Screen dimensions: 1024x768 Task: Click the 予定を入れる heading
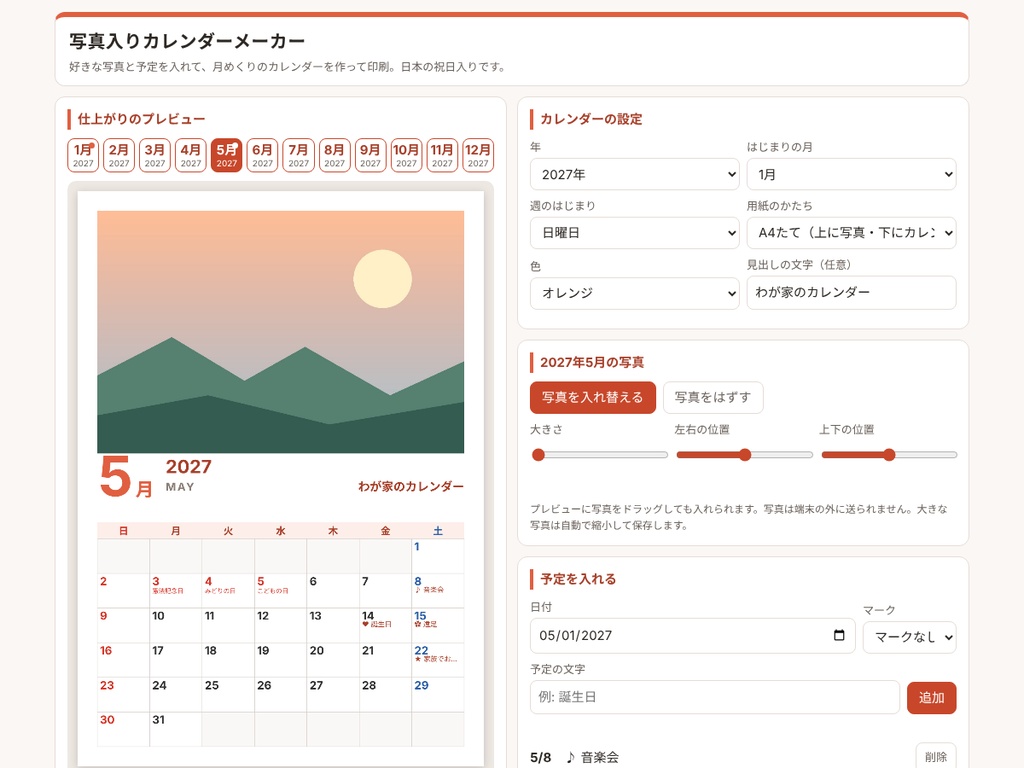click(x=578, y=579)
